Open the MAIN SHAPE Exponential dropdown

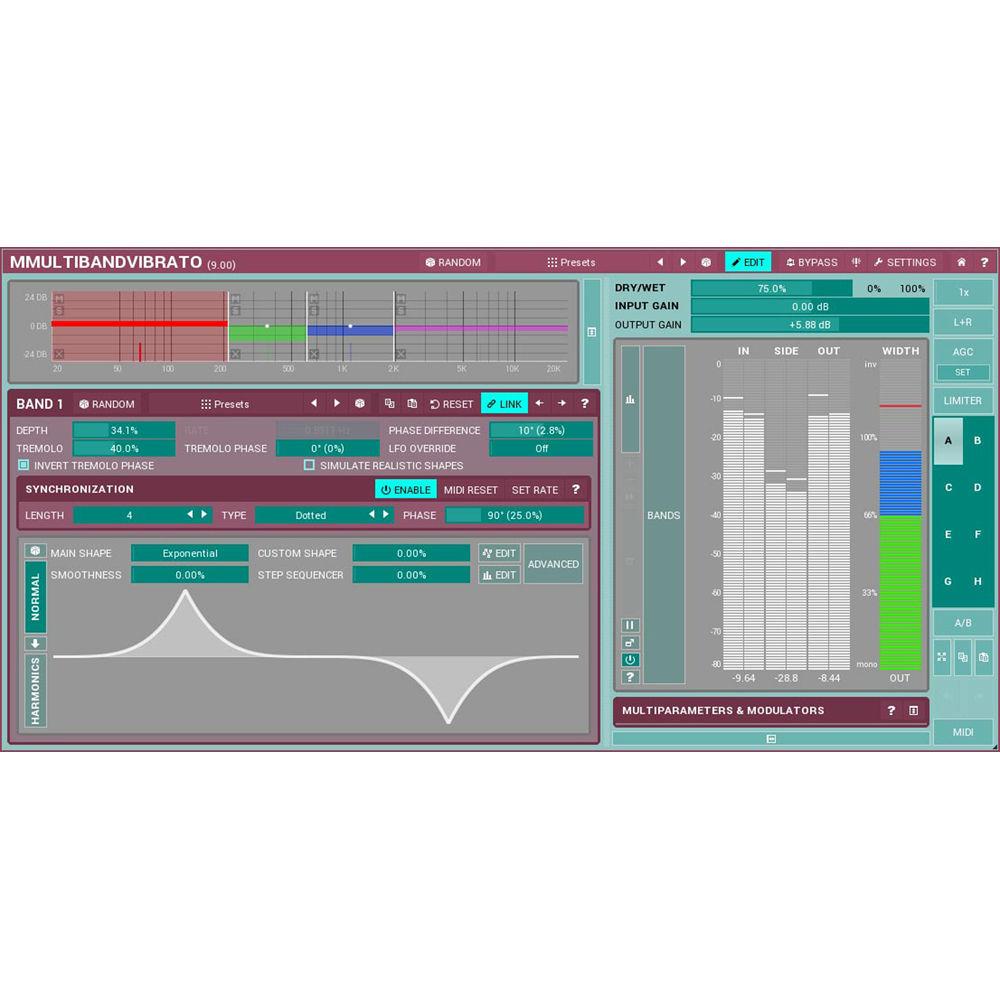click(x=189, y=552)
